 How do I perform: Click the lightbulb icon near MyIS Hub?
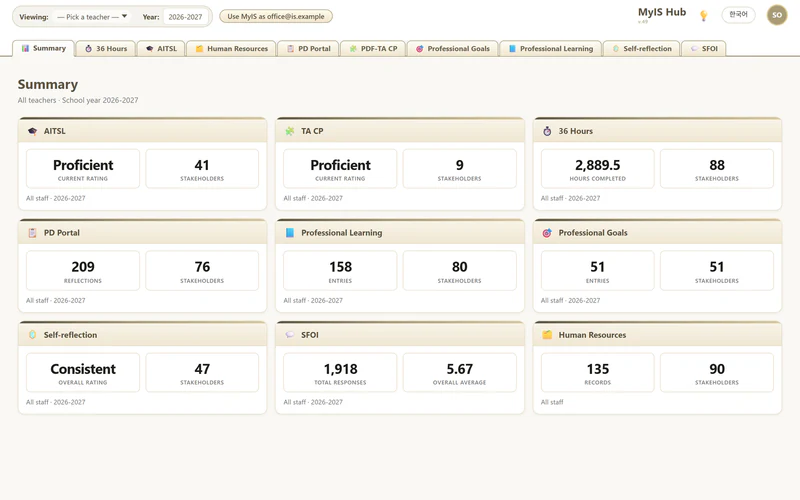704,16
